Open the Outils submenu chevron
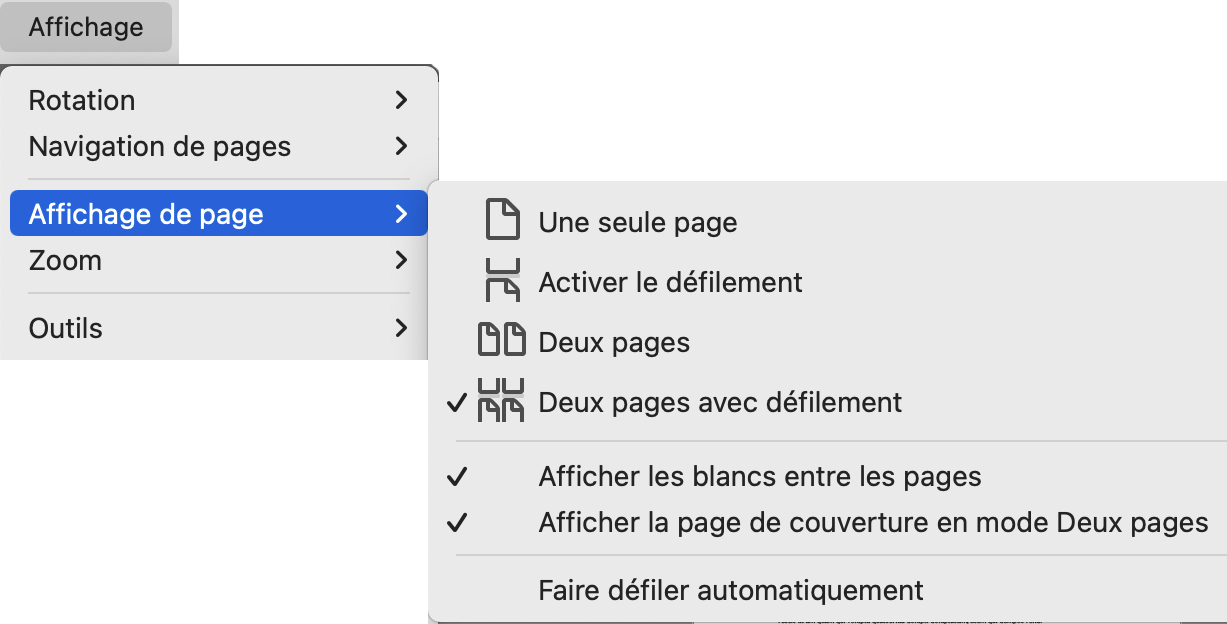Image resolution: width=1227 pixels, height=624 pixels. tap(401, 328)
